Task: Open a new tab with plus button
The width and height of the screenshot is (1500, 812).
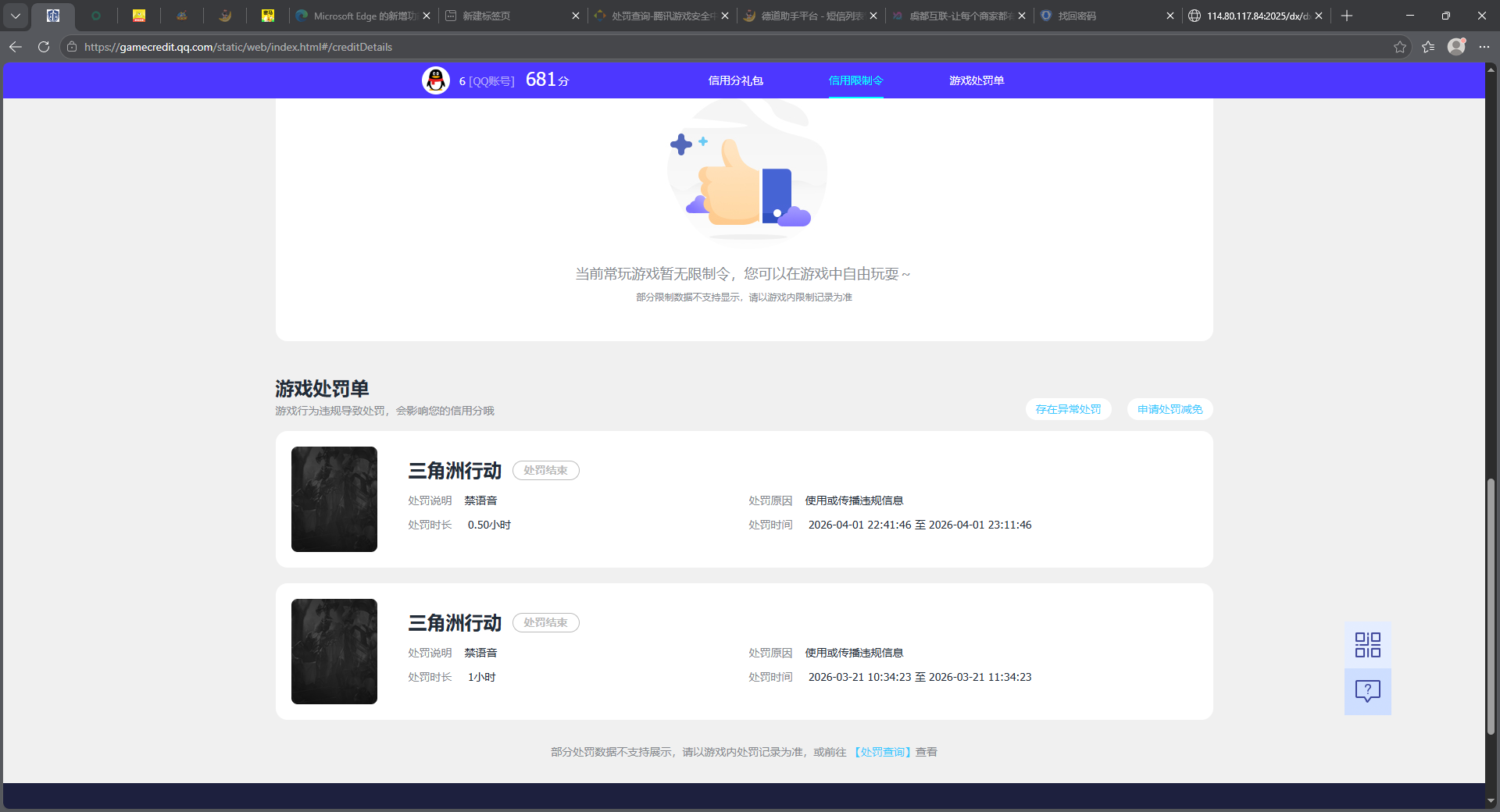Action: click(1347, 16)
